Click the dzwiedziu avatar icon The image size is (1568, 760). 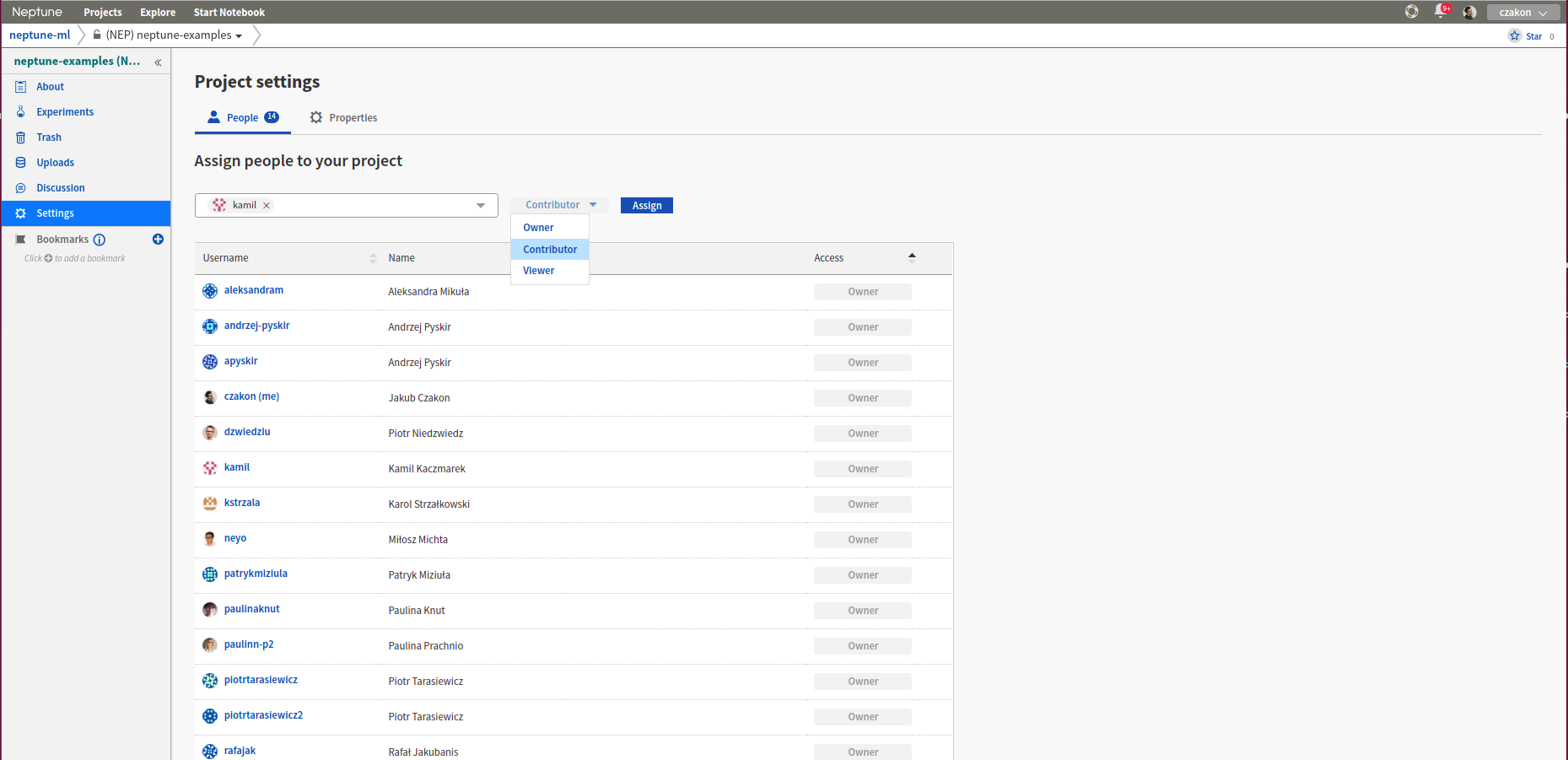coord(210,433)
